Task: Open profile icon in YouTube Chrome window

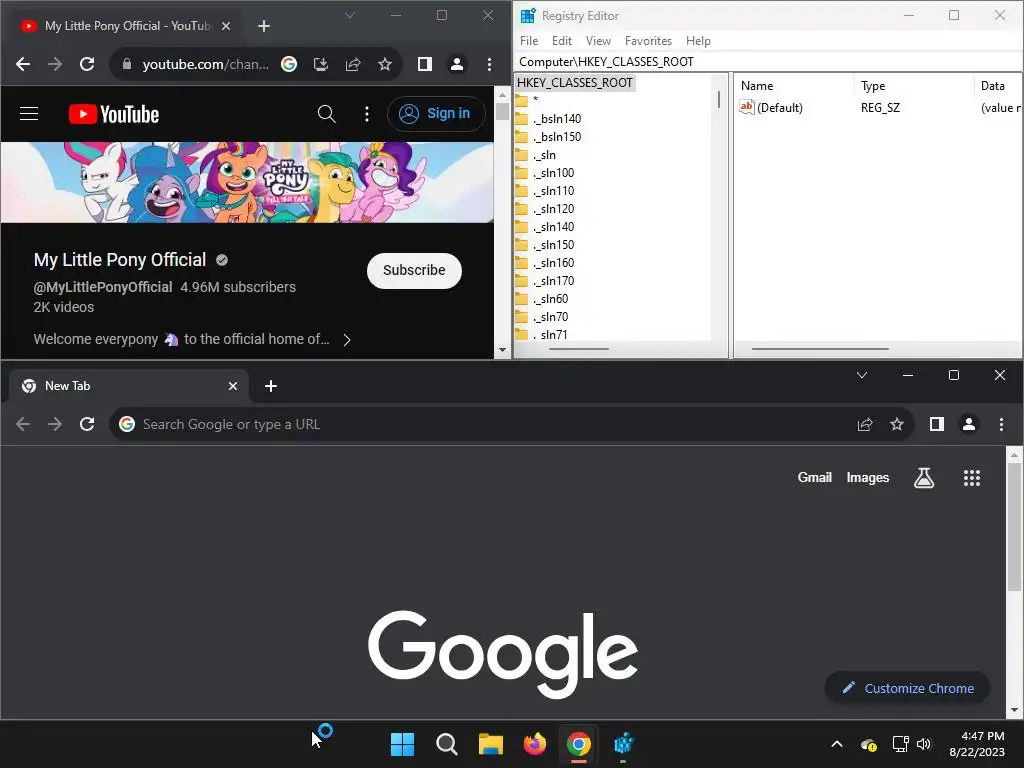Action: pyautogui.click(x=456, y=64)
